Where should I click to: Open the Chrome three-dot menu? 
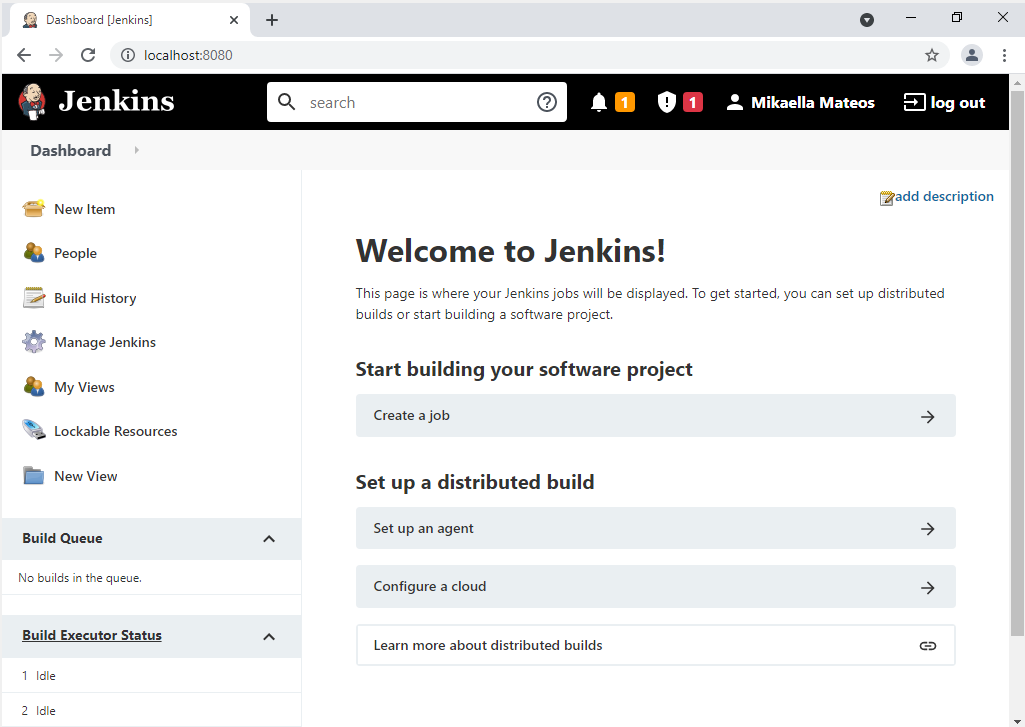(1004, 55)
